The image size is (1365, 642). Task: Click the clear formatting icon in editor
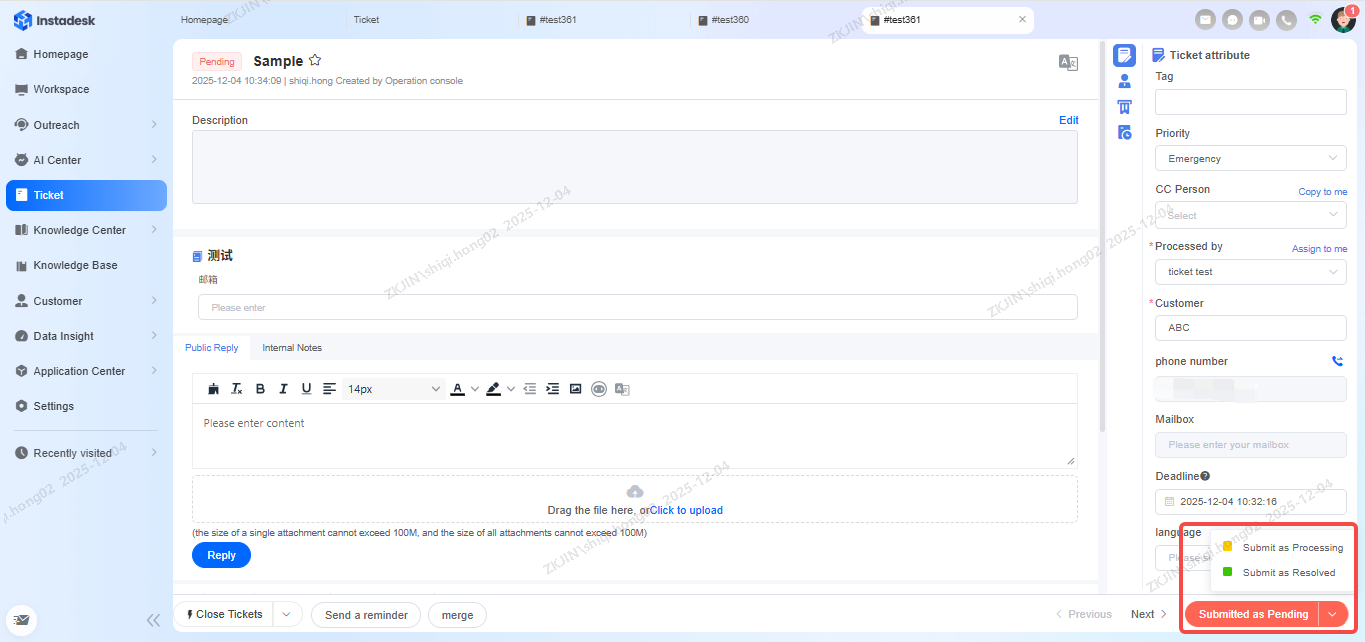pos(237,389)
